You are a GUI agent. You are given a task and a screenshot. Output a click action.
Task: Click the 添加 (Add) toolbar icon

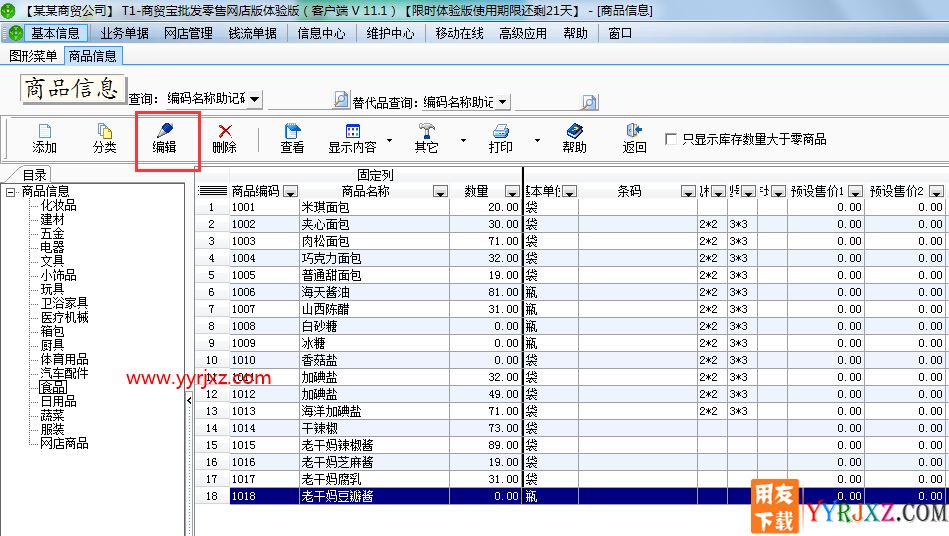44,131
